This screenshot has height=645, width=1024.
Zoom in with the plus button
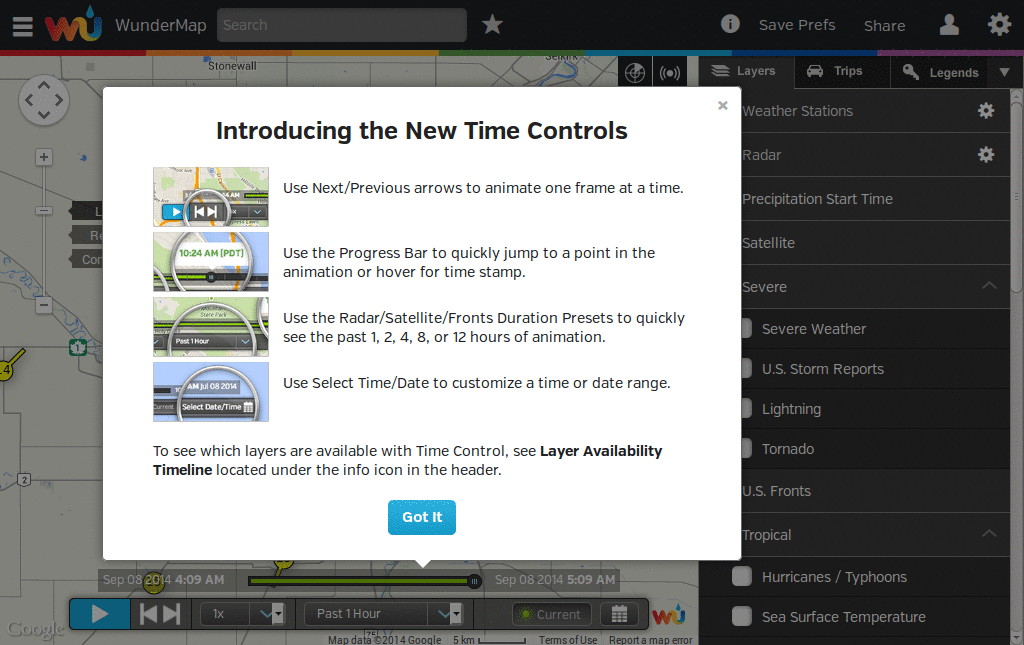pyautogui.click(x=44, y=157)
